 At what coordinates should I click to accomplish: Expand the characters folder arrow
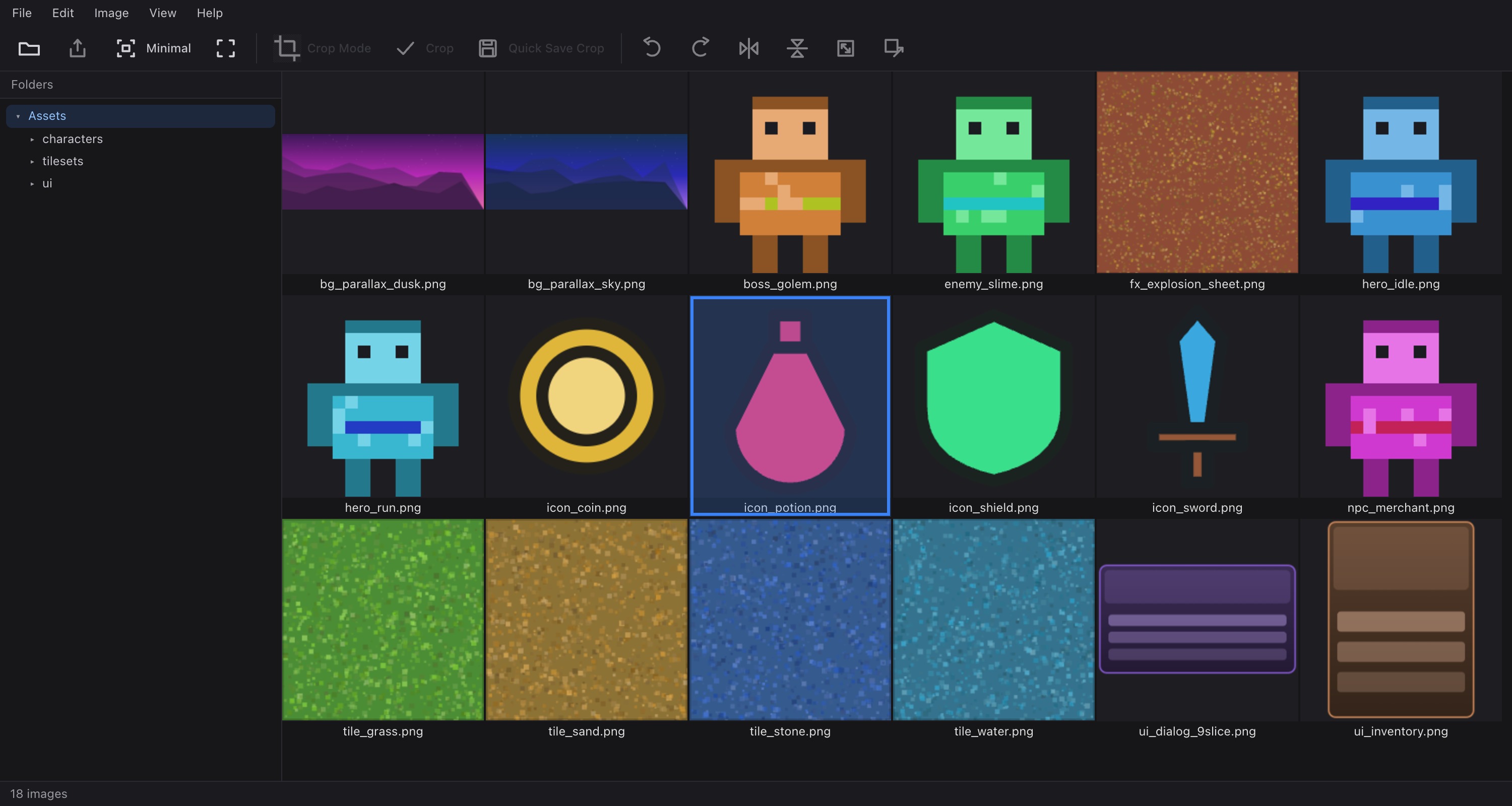click(x=32, y=139)
